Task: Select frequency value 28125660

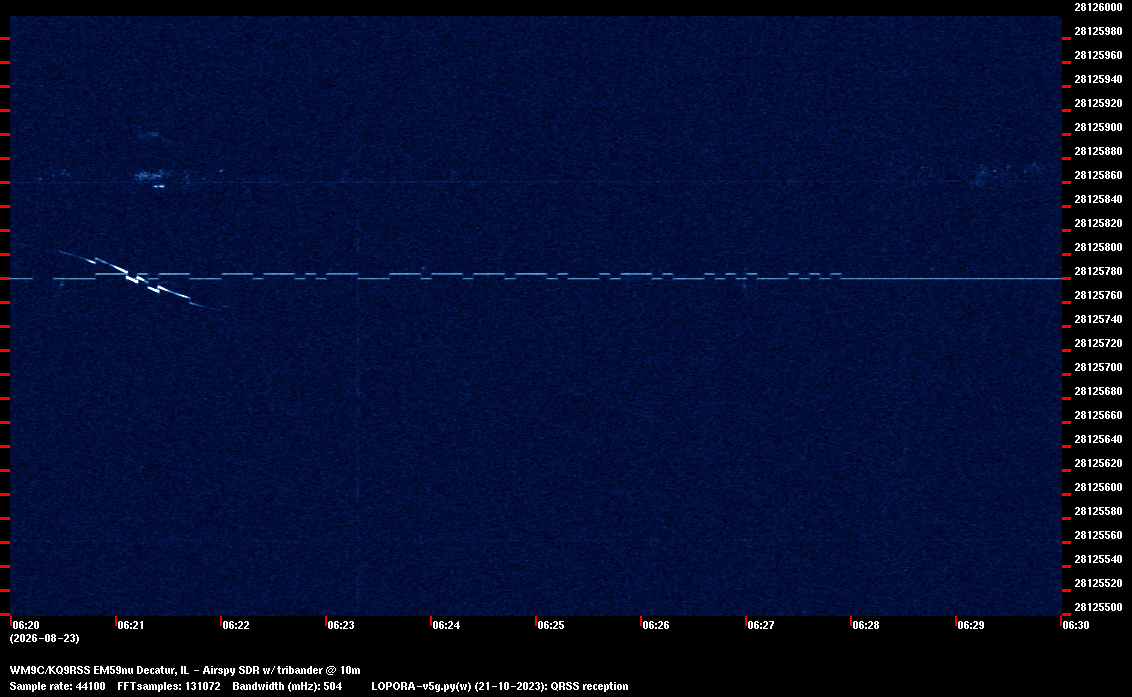Action: tap(1098, 415)
